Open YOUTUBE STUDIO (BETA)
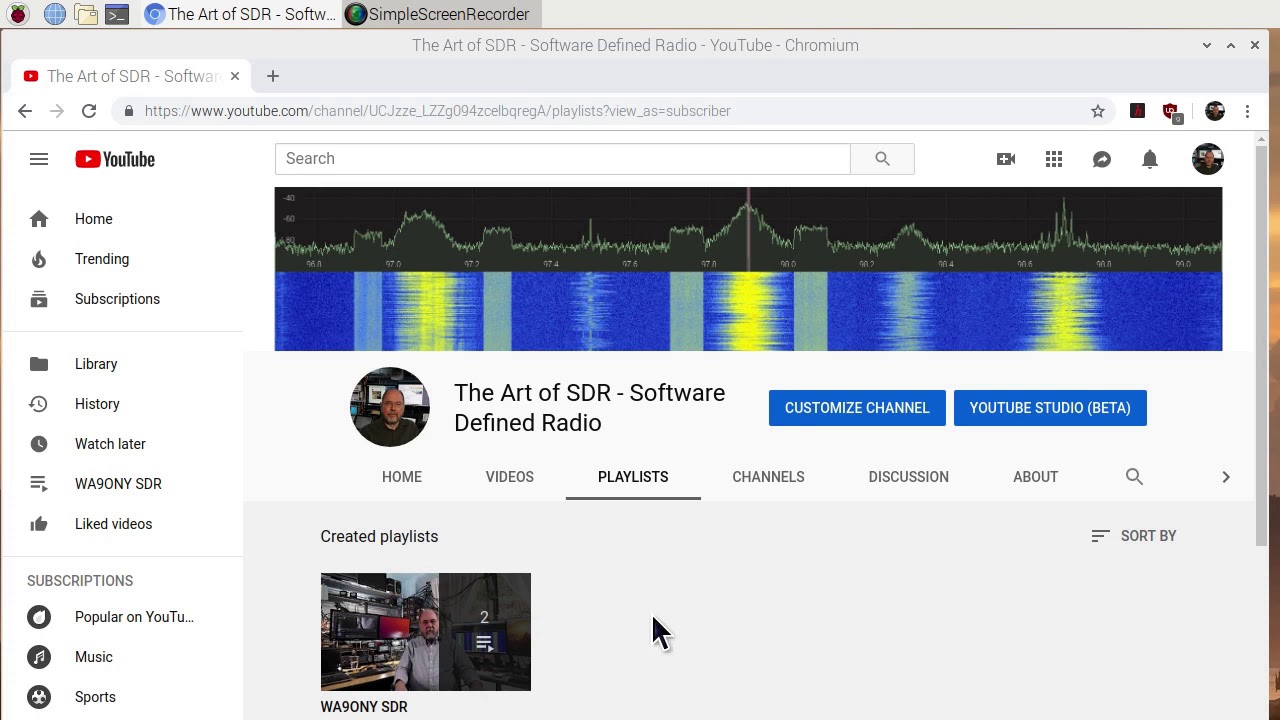The height and width of the screenshot is (720, 1280). (1050, 408)
